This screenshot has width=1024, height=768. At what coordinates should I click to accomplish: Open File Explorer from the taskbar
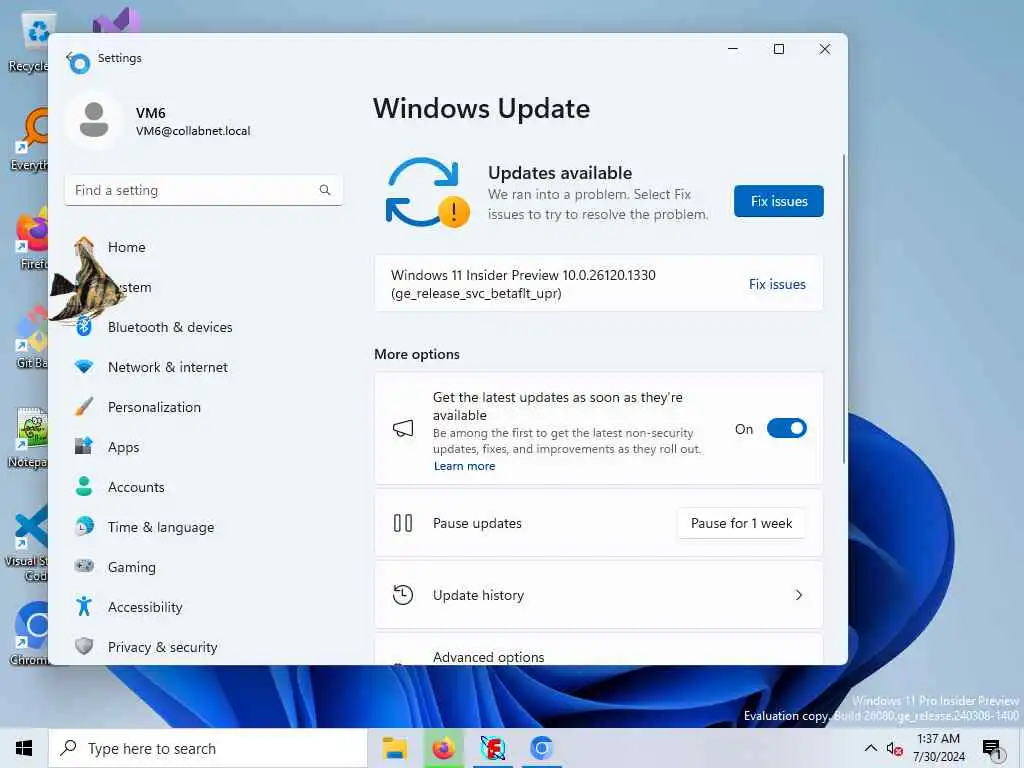point(394,748)
